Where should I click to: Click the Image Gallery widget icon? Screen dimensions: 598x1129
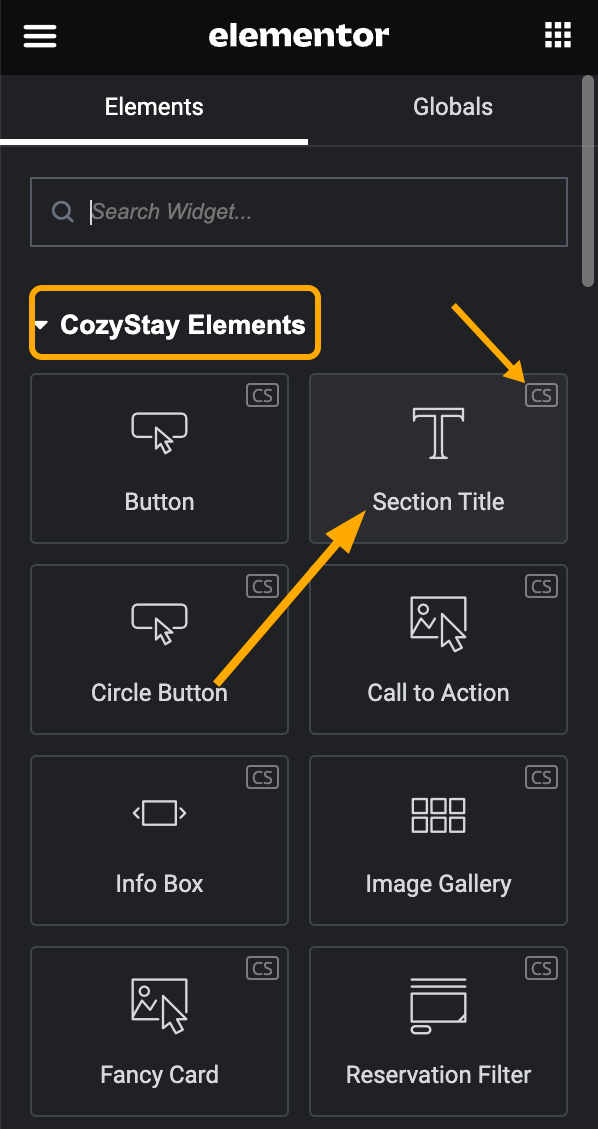(437, 814)
